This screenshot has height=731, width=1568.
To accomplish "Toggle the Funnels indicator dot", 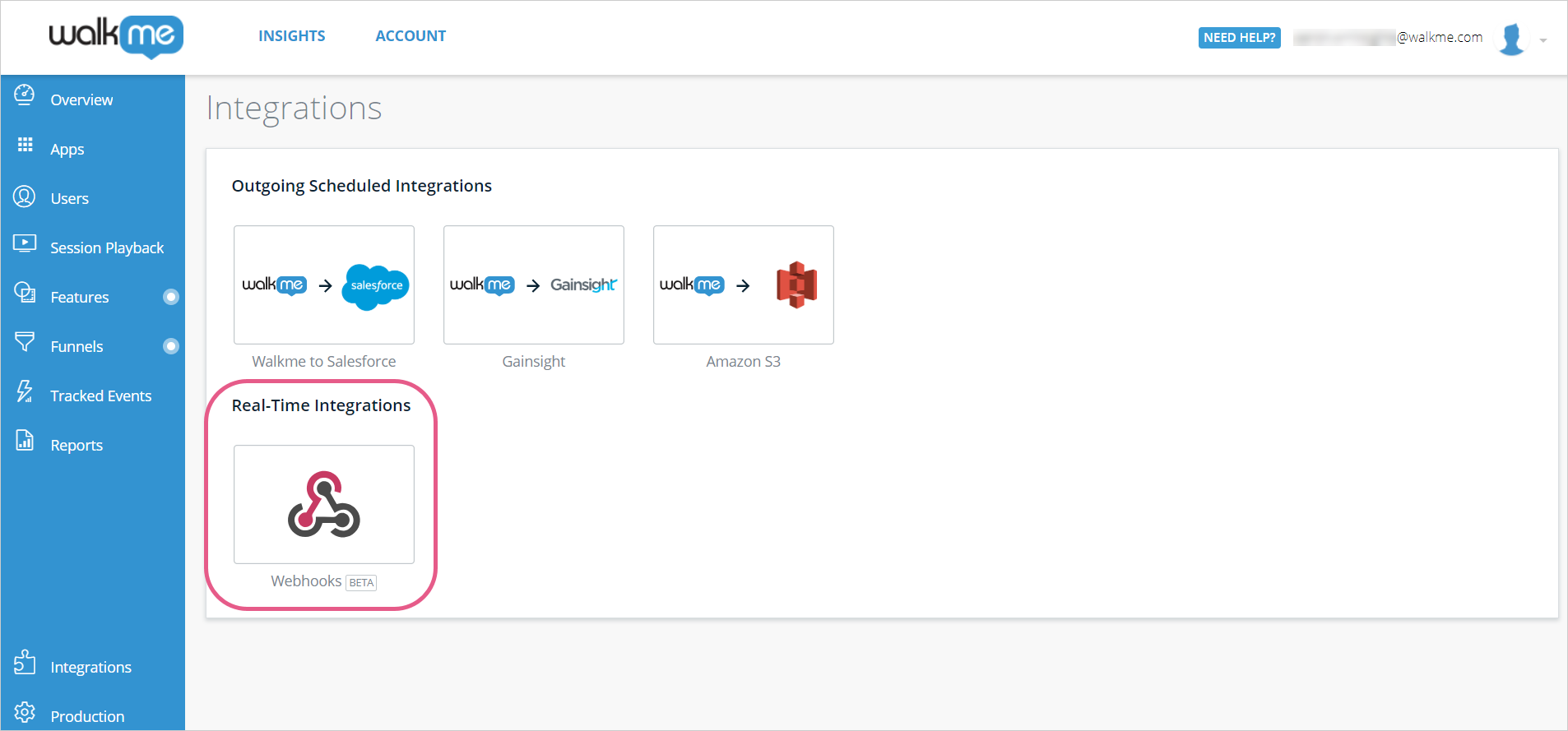I will (x=171, y=346).
